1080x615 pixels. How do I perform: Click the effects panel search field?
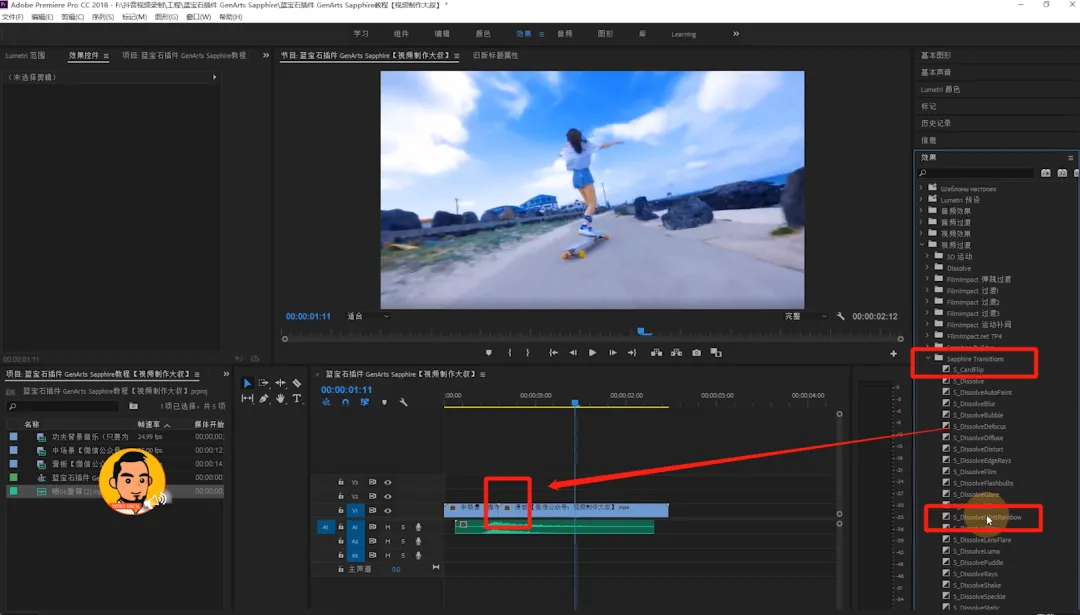click(975, 173)
